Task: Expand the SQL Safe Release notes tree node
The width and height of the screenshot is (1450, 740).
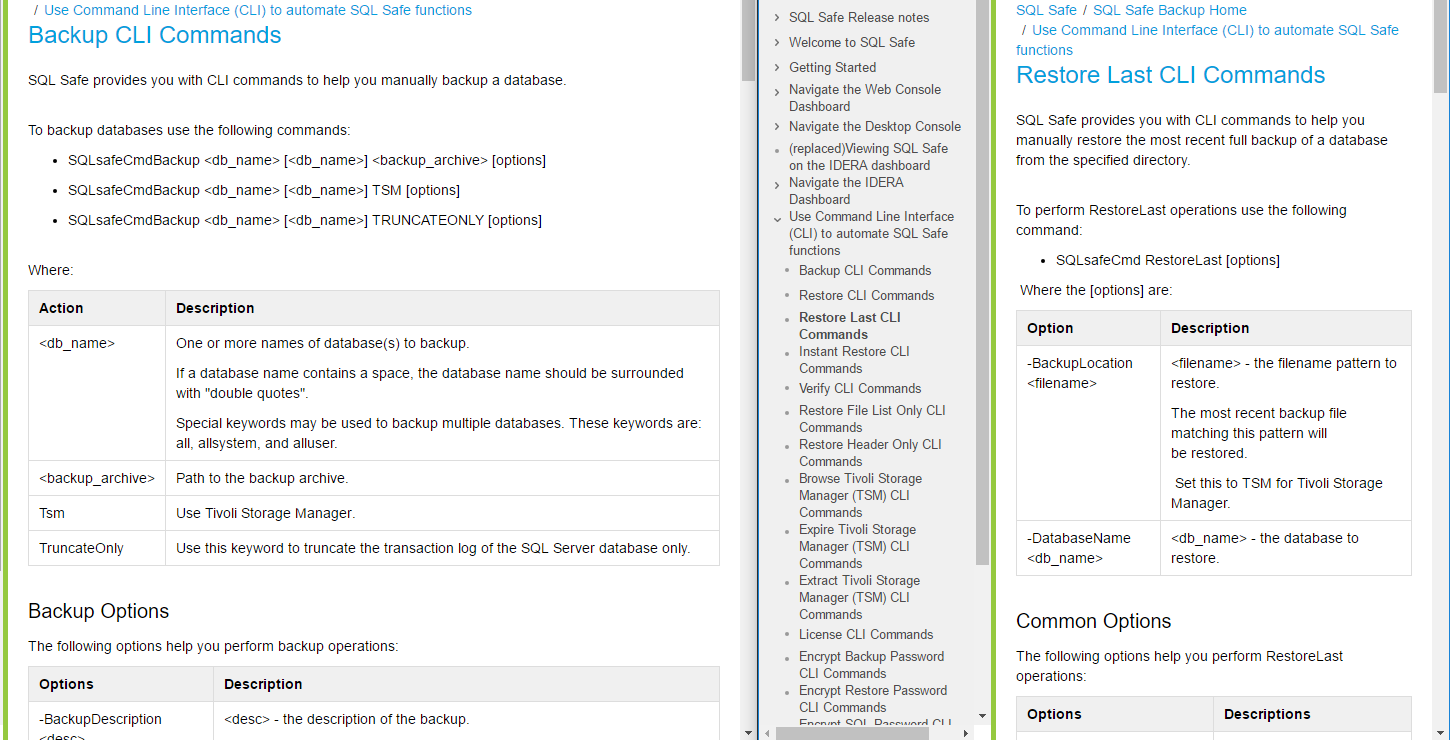Action: (777, 17)
